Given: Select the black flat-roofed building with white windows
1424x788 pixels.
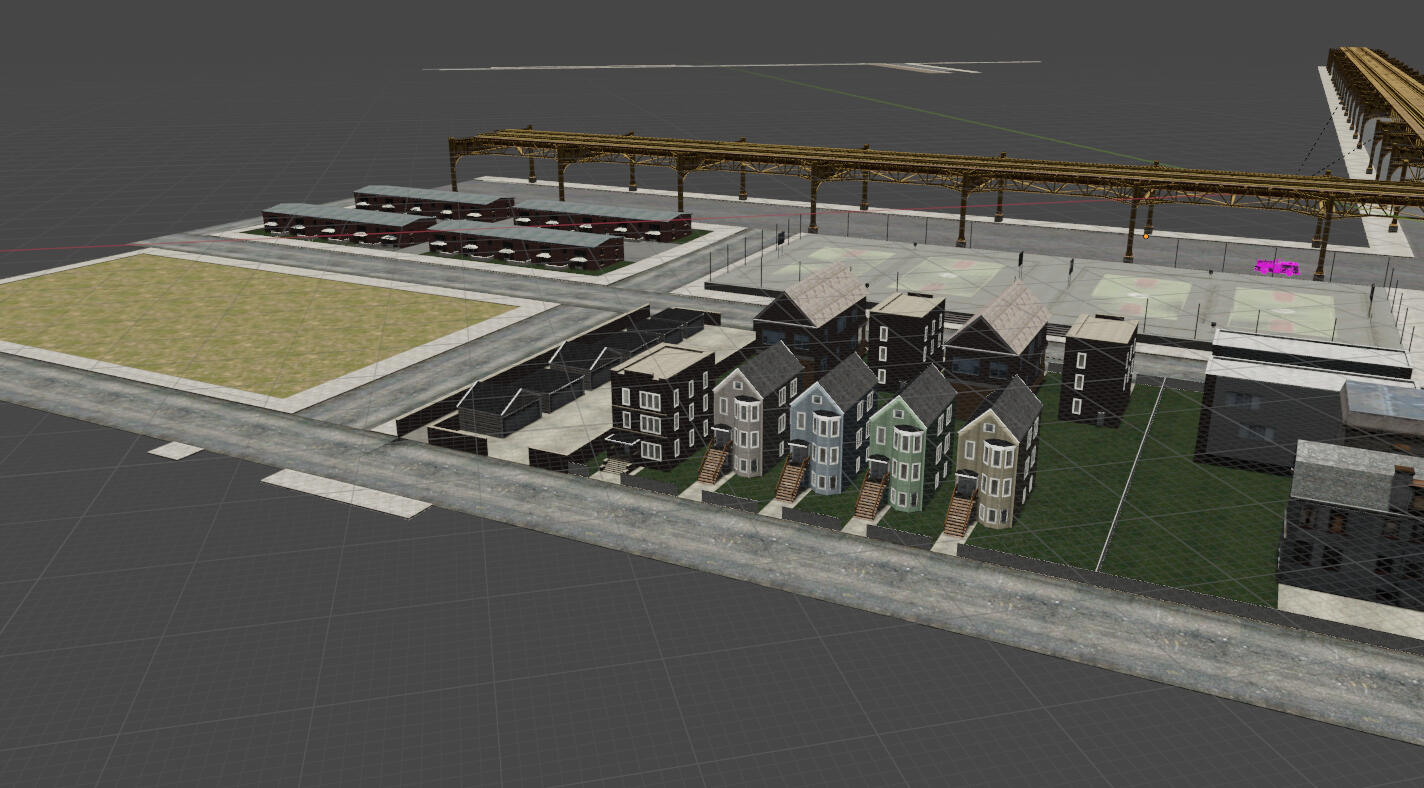Looking at the screenshot, I should (662, 404).
